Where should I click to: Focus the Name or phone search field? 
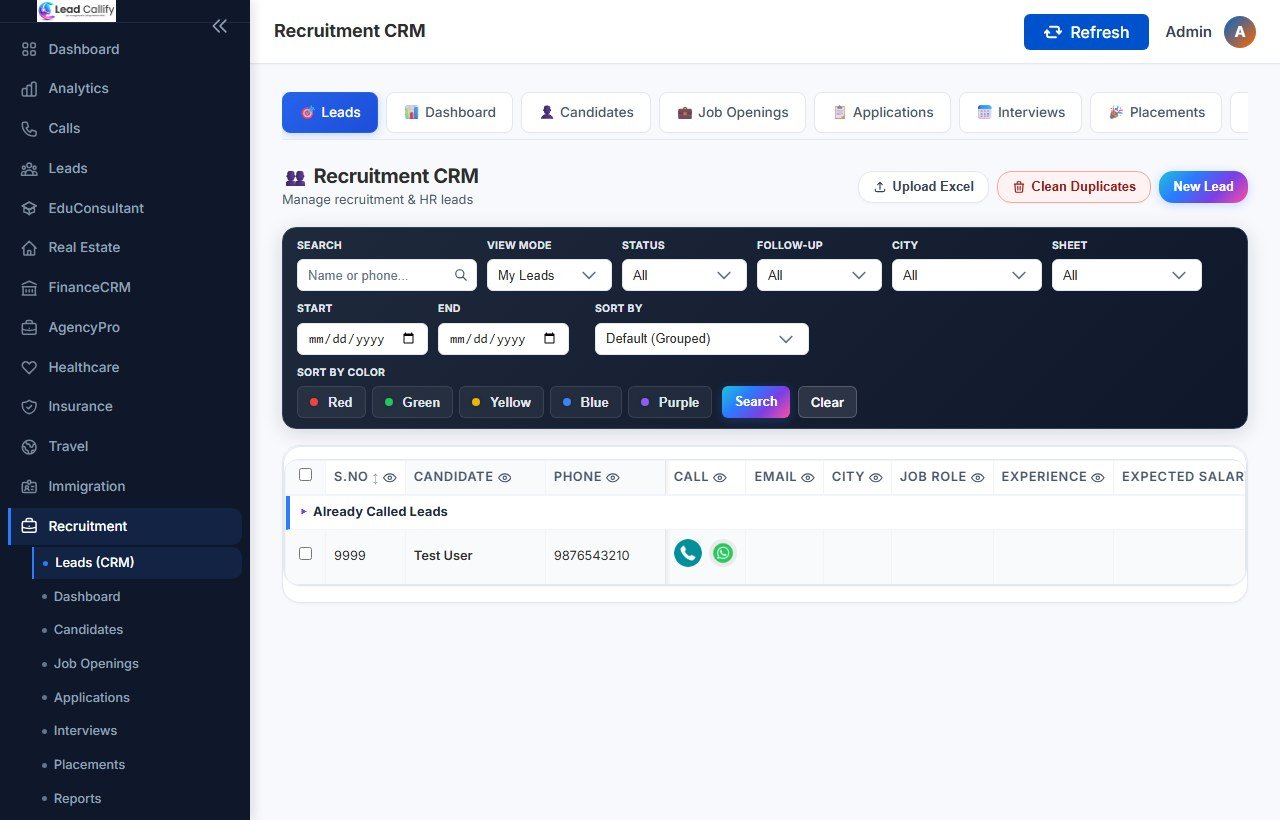pyautogui.click(x=387, y=275)
